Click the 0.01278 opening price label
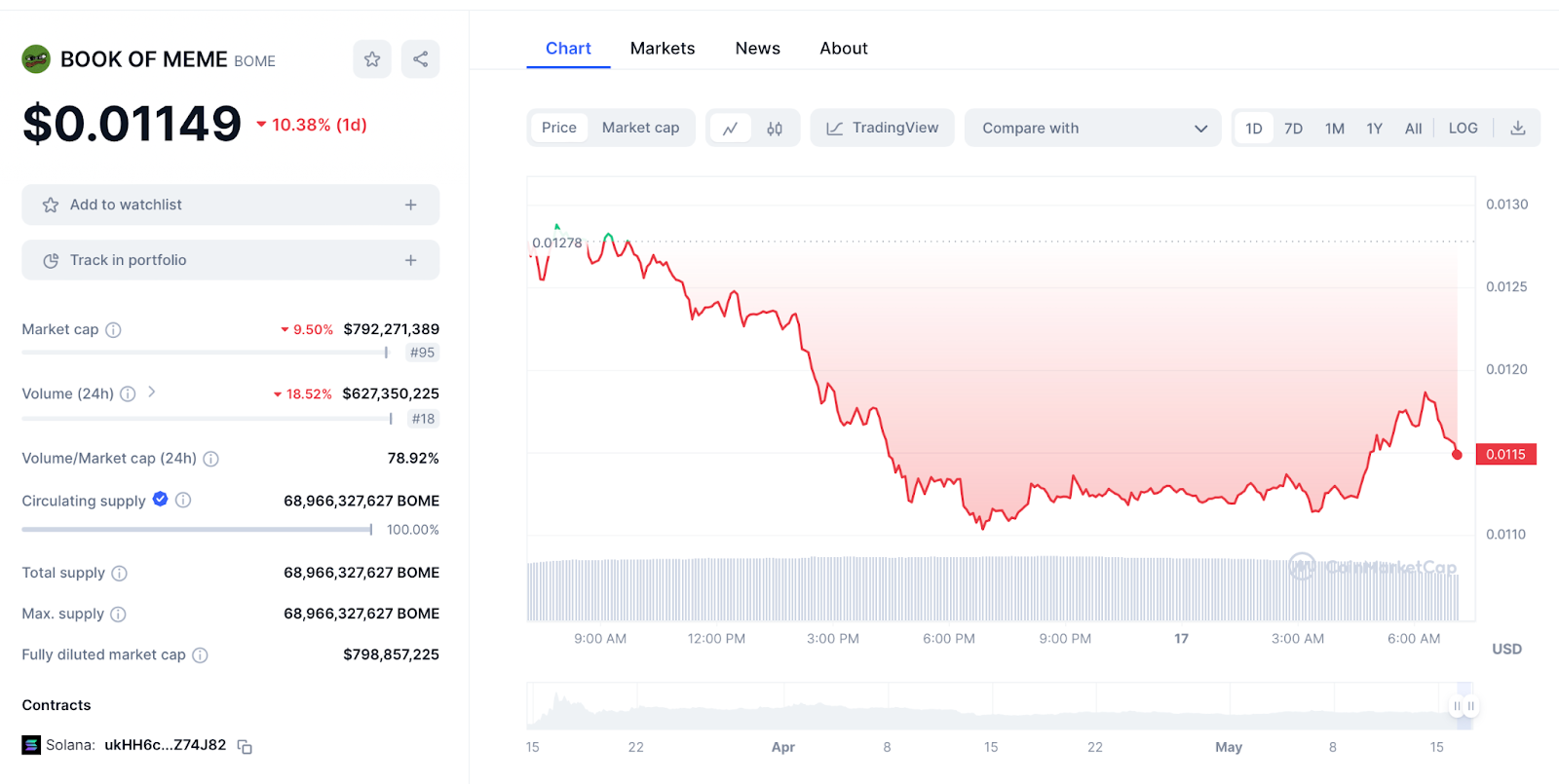The image size is (1559, 784). point(556,243)
